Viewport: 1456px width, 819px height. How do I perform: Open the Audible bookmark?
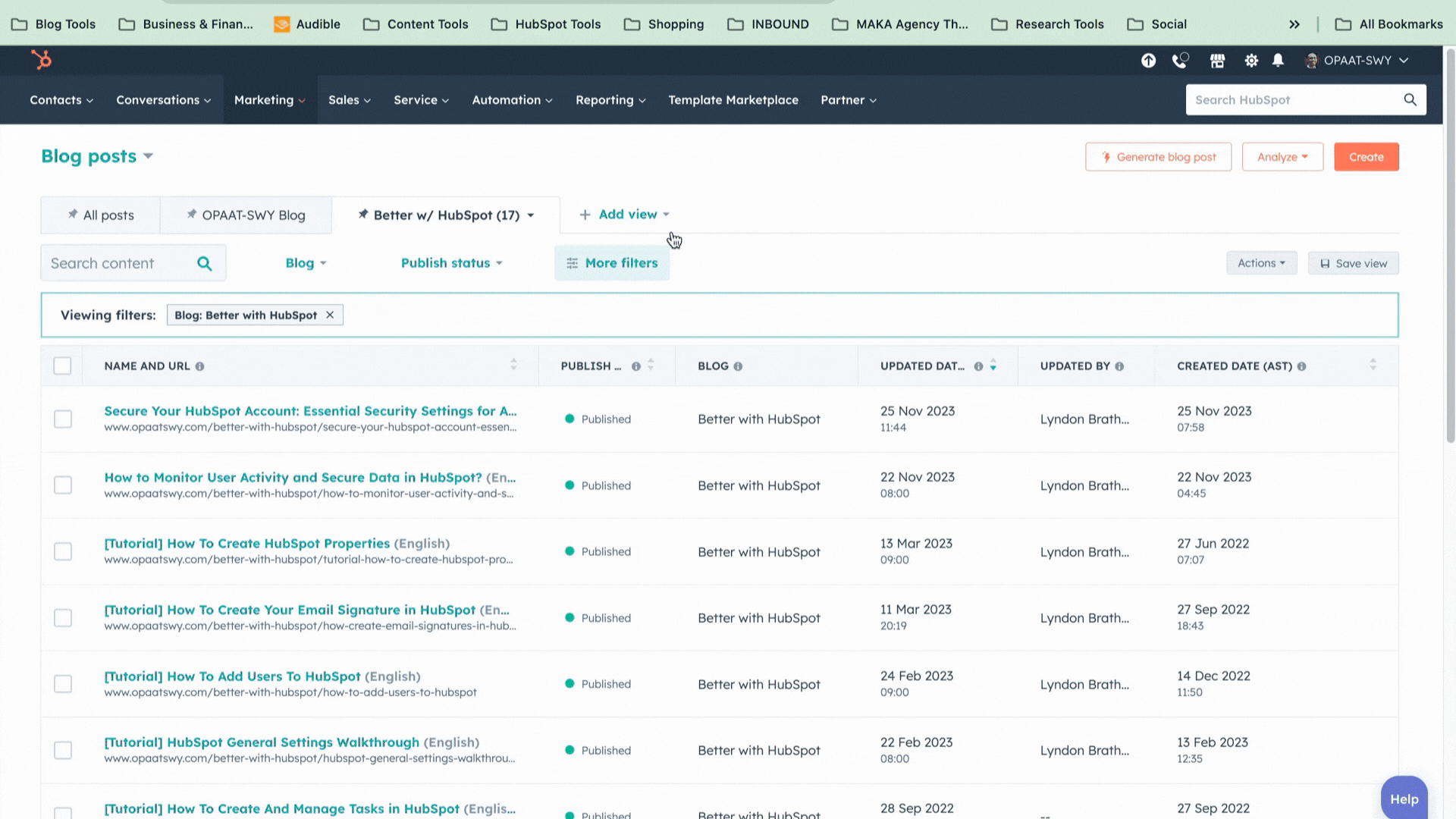pos(307,24)
